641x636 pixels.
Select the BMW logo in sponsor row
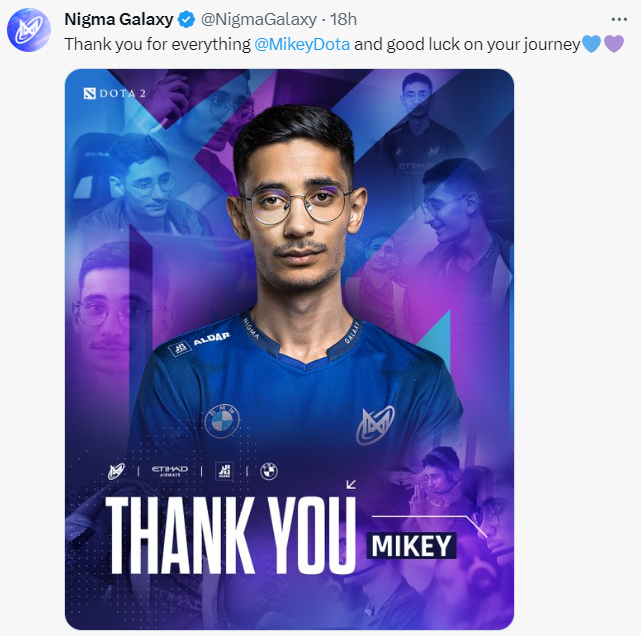[269, 471]
